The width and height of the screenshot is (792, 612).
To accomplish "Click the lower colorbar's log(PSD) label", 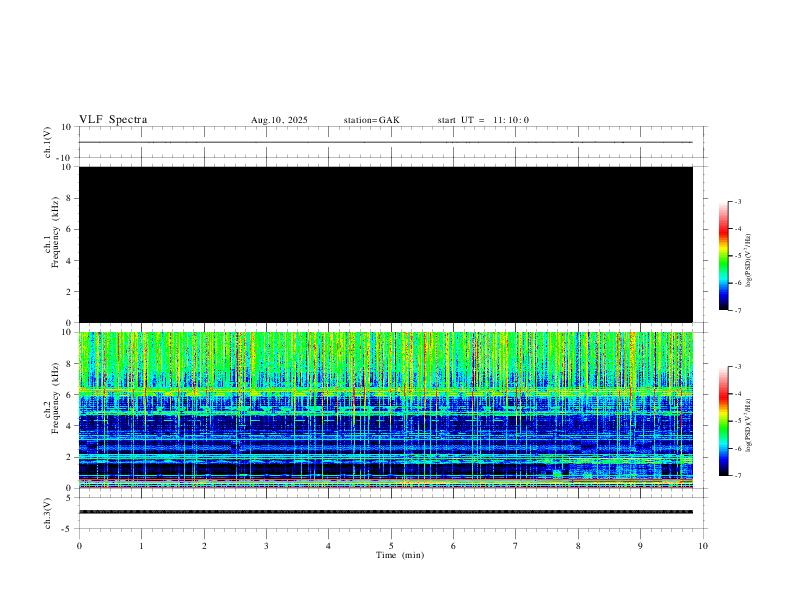I will (748, 426).
